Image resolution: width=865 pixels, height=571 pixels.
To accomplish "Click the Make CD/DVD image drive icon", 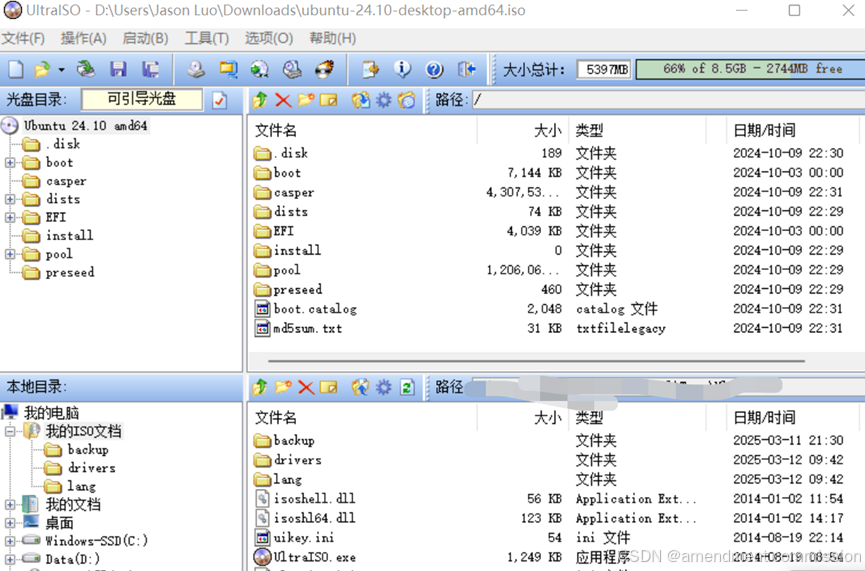I will point(195,69).
